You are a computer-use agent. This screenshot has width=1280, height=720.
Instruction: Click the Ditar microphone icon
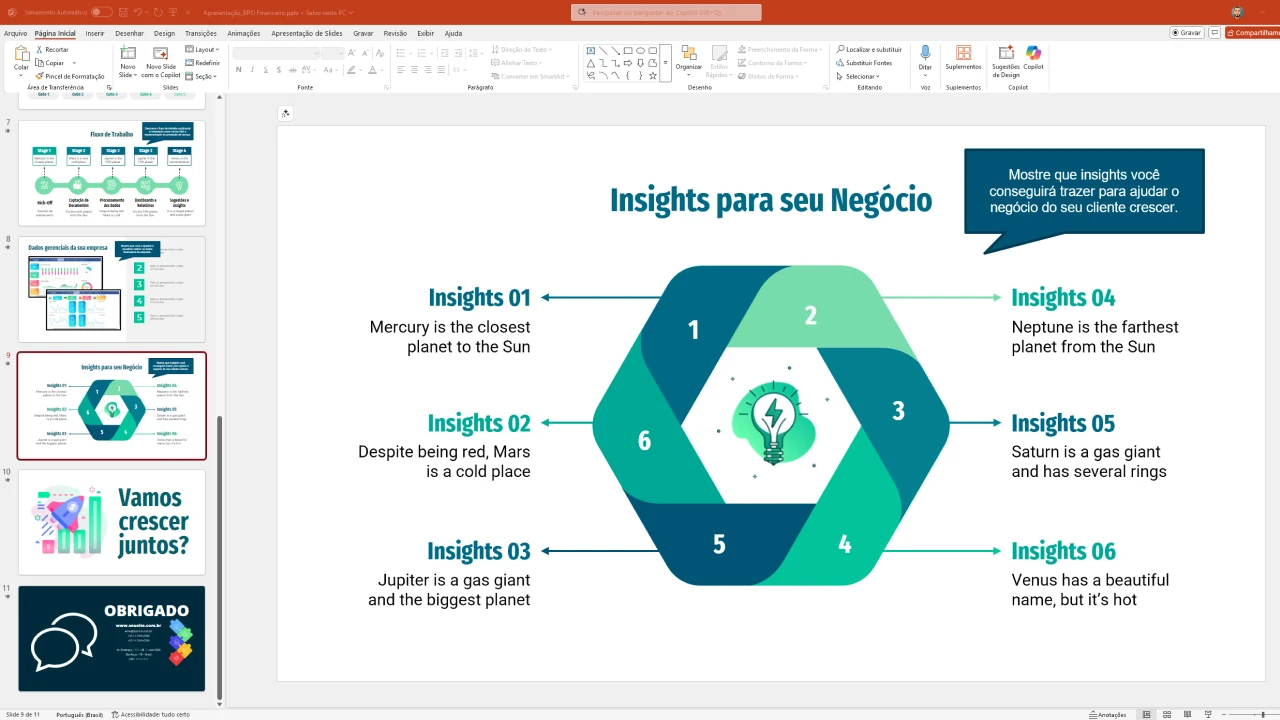coord(925,54)
